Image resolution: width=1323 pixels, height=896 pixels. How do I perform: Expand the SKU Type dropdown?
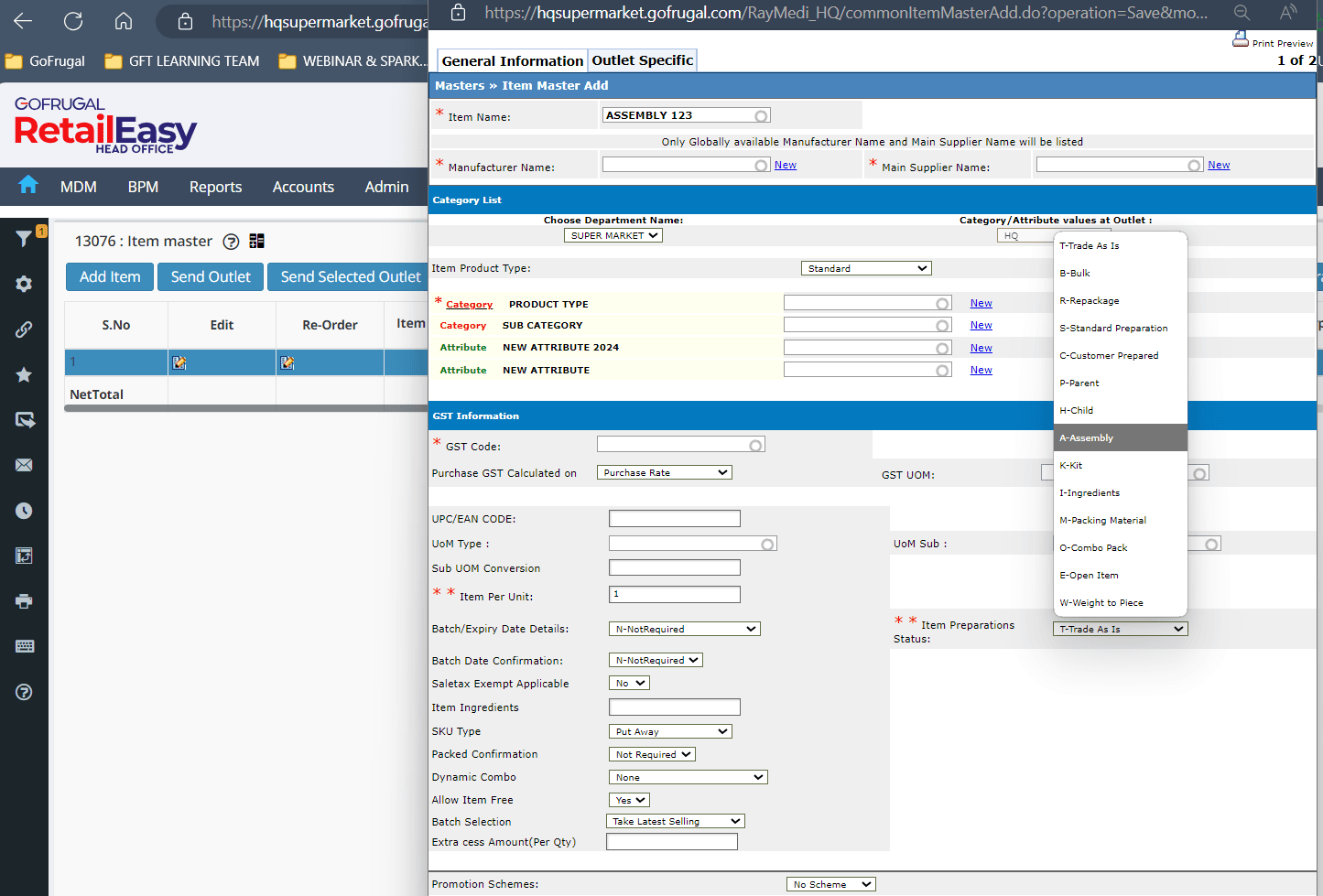point(670,731)
